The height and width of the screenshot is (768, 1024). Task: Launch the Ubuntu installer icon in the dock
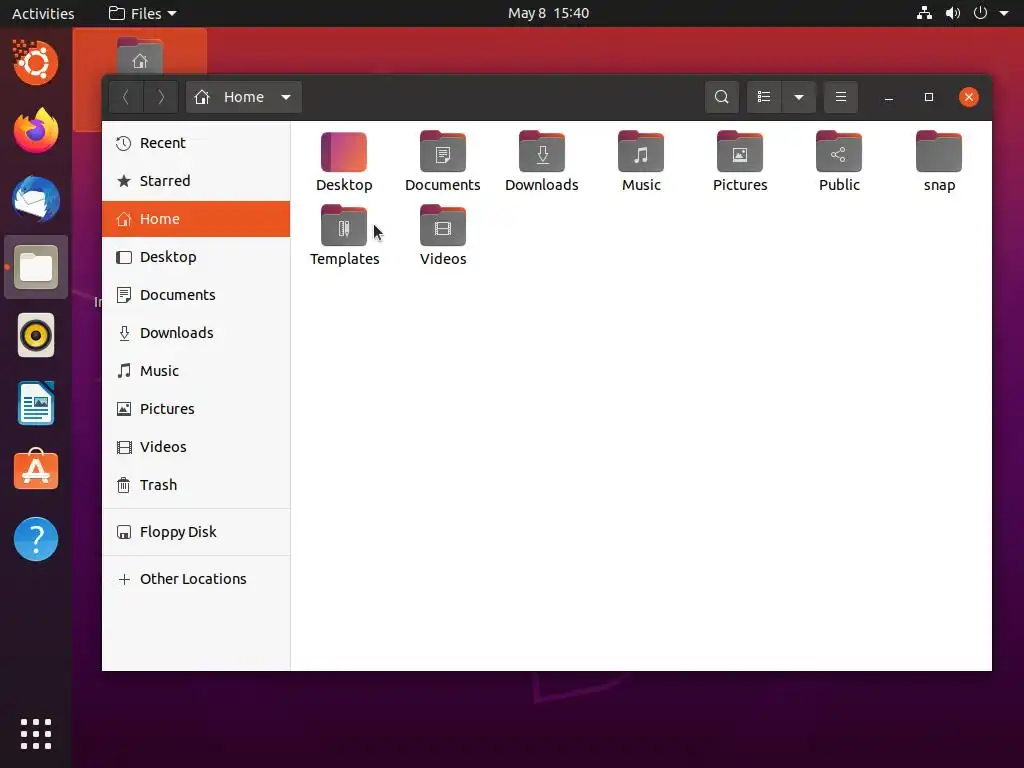(x=36, y=63)
